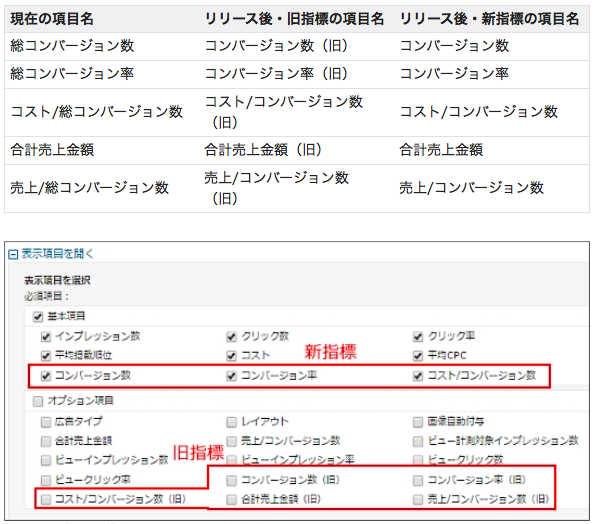Check the オプション項目 group checkbox

point(38,401)
